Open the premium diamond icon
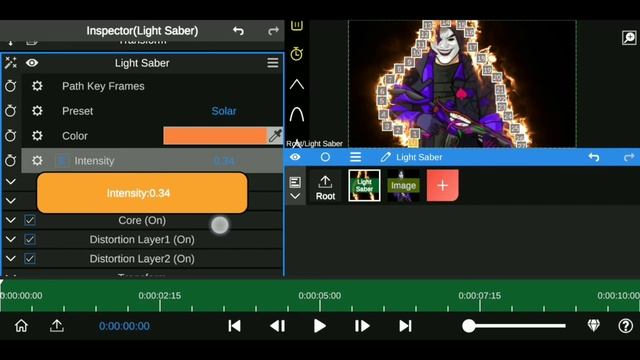The height and width of the screenshot is (360, 640). click(x=594, y=326)
